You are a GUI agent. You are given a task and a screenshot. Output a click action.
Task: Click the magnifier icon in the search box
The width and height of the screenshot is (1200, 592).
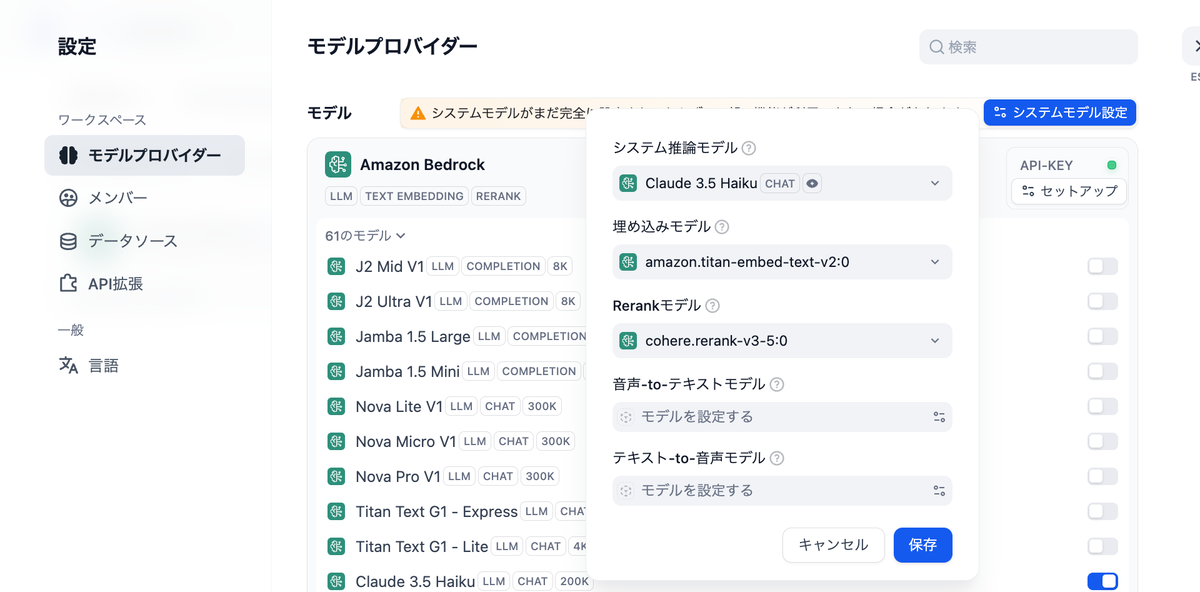click(937, 47)
